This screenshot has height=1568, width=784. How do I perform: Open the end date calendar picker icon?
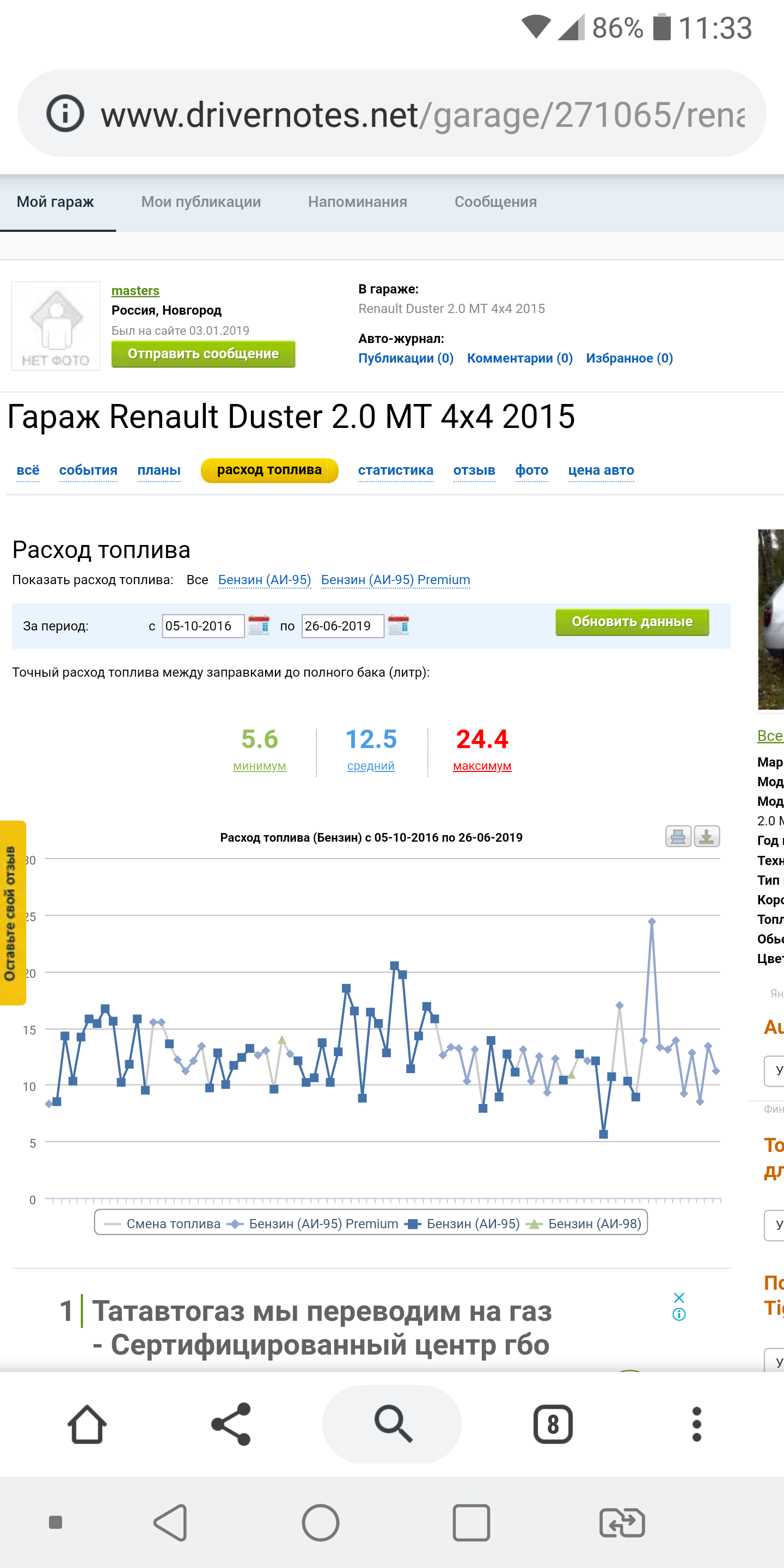point(398,625)
